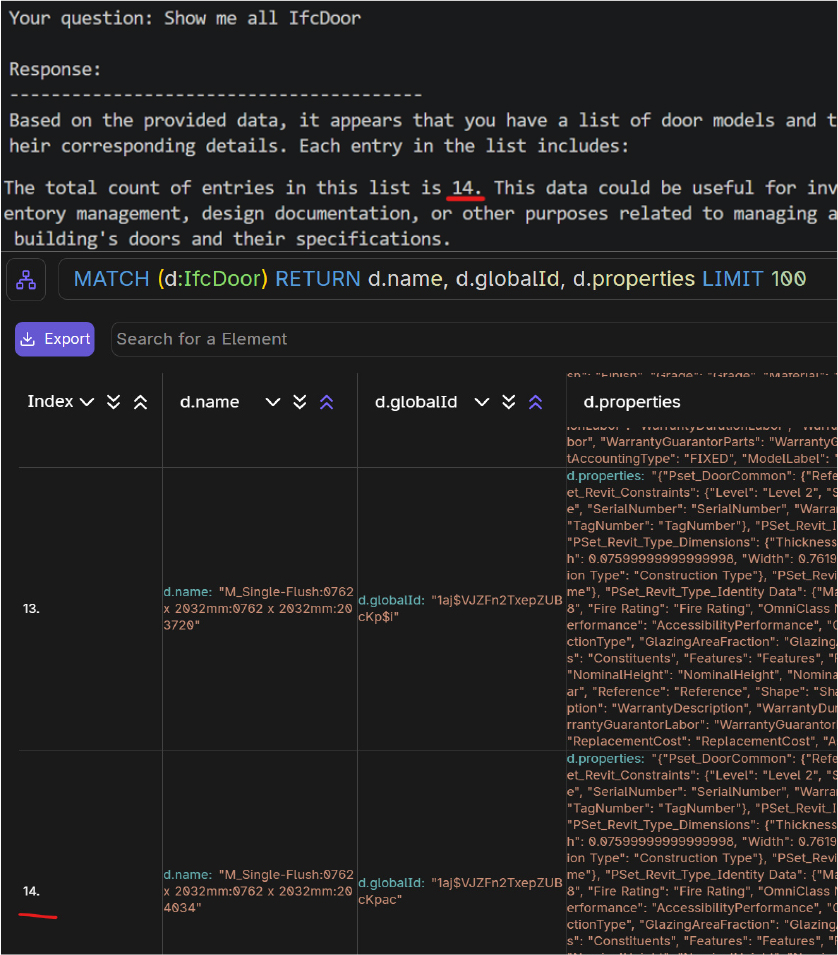Click row index '13.'

pyautogui.click(x=31, y=608)
